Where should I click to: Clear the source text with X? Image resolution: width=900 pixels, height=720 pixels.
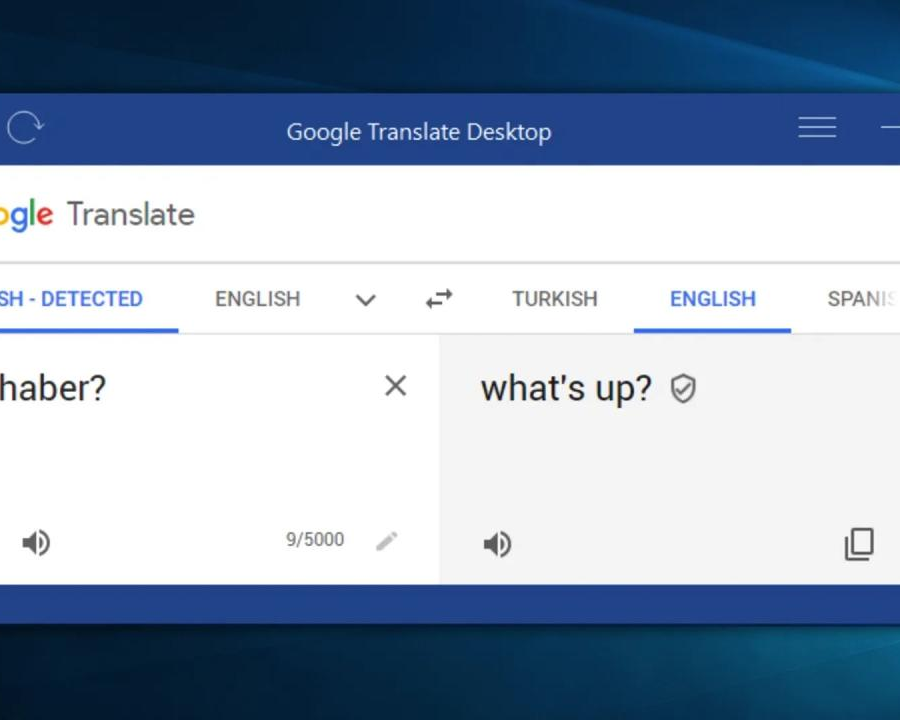pyautogui.click(x=395, y=386)
